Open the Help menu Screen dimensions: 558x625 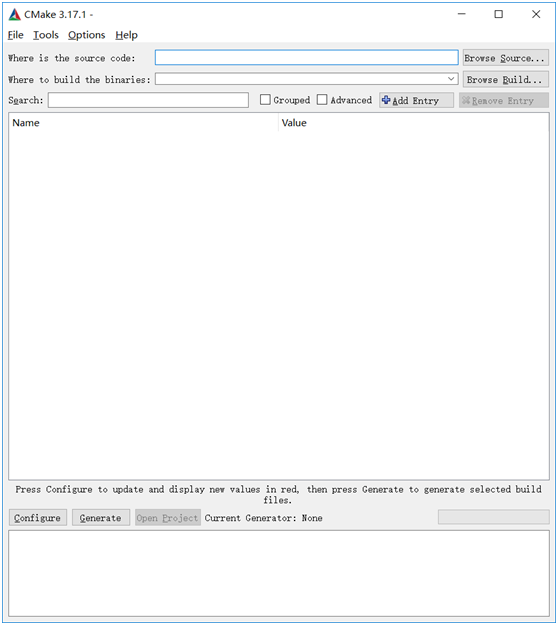[126, 35]
